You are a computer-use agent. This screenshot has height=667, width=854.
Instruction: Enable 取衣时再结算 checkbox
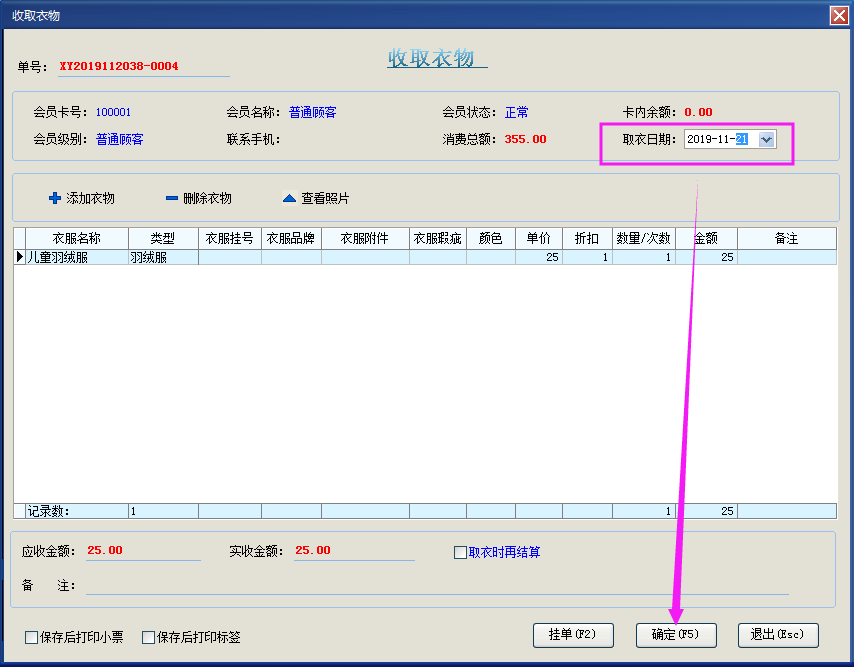(460, 552)
